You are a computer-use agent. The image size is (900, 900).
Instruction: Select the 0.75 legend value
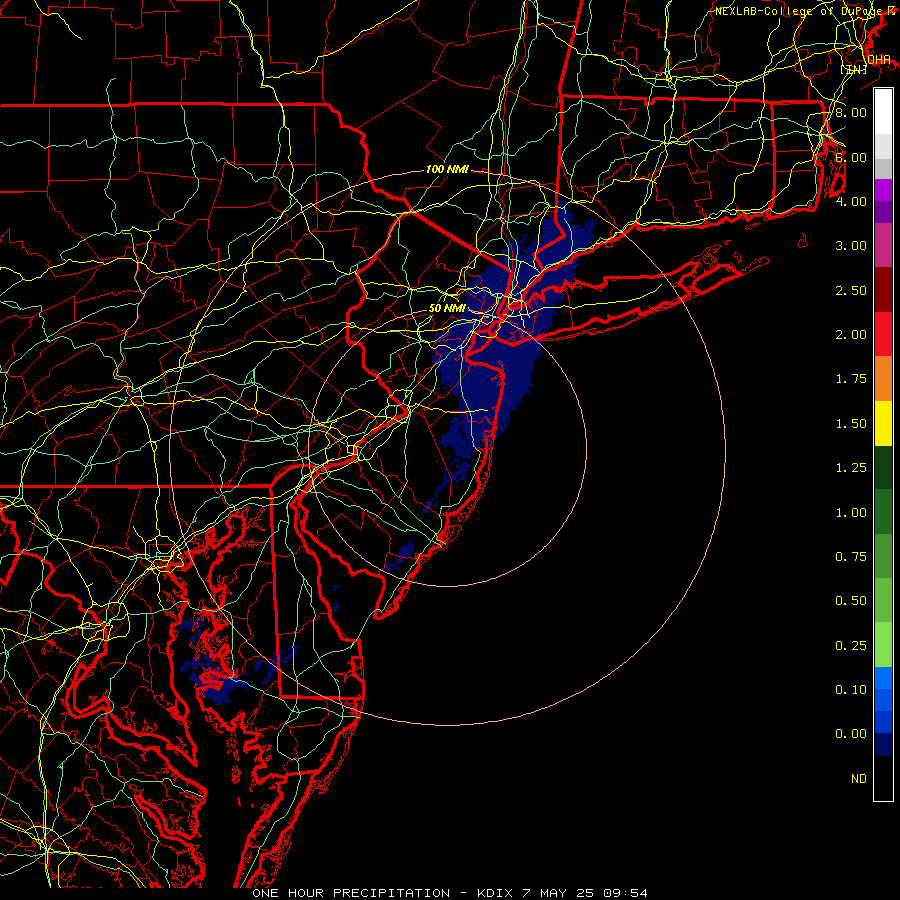(851, 557)
